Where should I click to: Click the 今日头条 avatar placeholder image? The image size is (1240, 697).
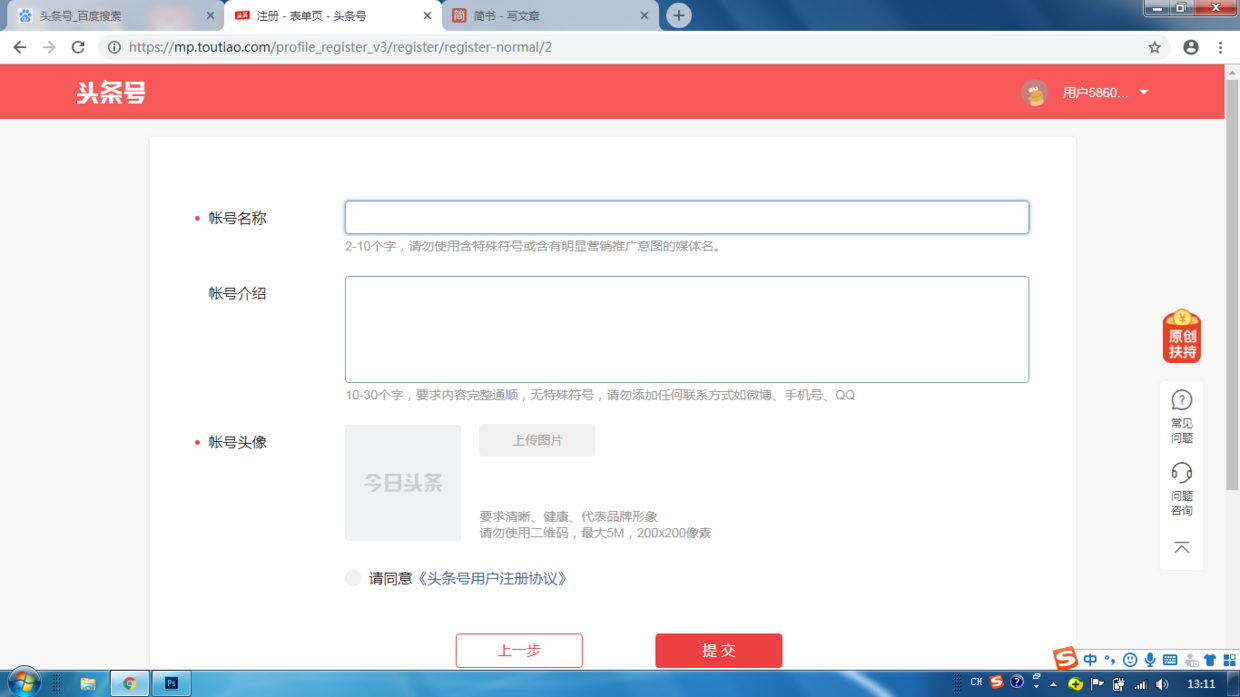[403, 483]
